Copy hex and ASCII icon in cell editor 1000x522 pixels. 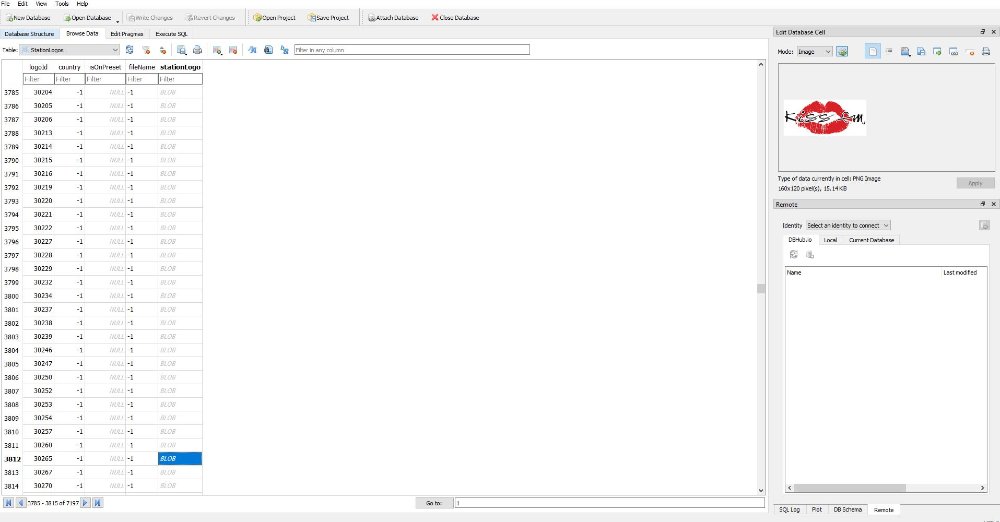(953, 51)
